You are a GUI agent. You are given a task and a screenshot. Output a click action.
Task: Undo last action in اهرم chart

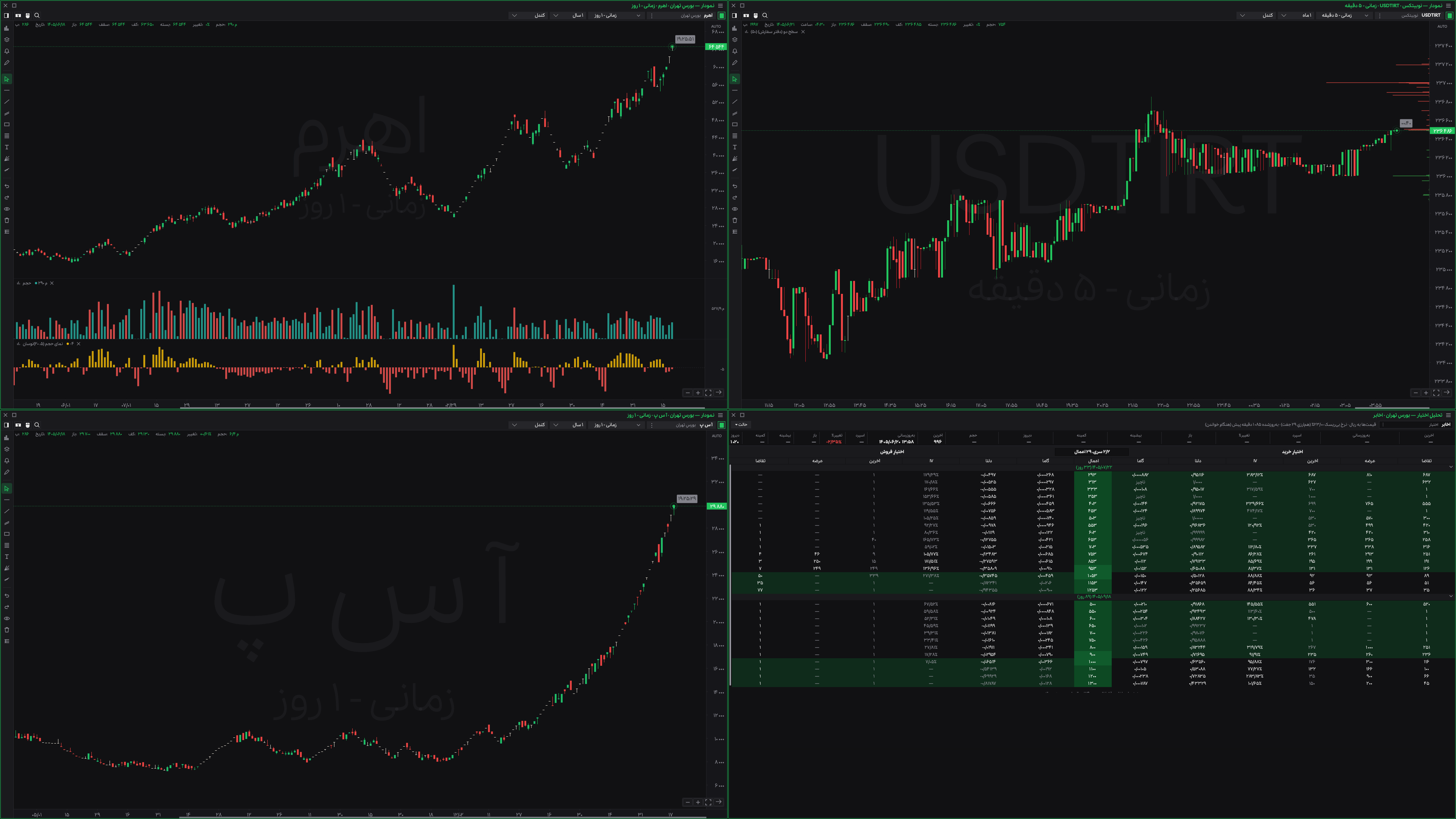(x=7, y=186)
